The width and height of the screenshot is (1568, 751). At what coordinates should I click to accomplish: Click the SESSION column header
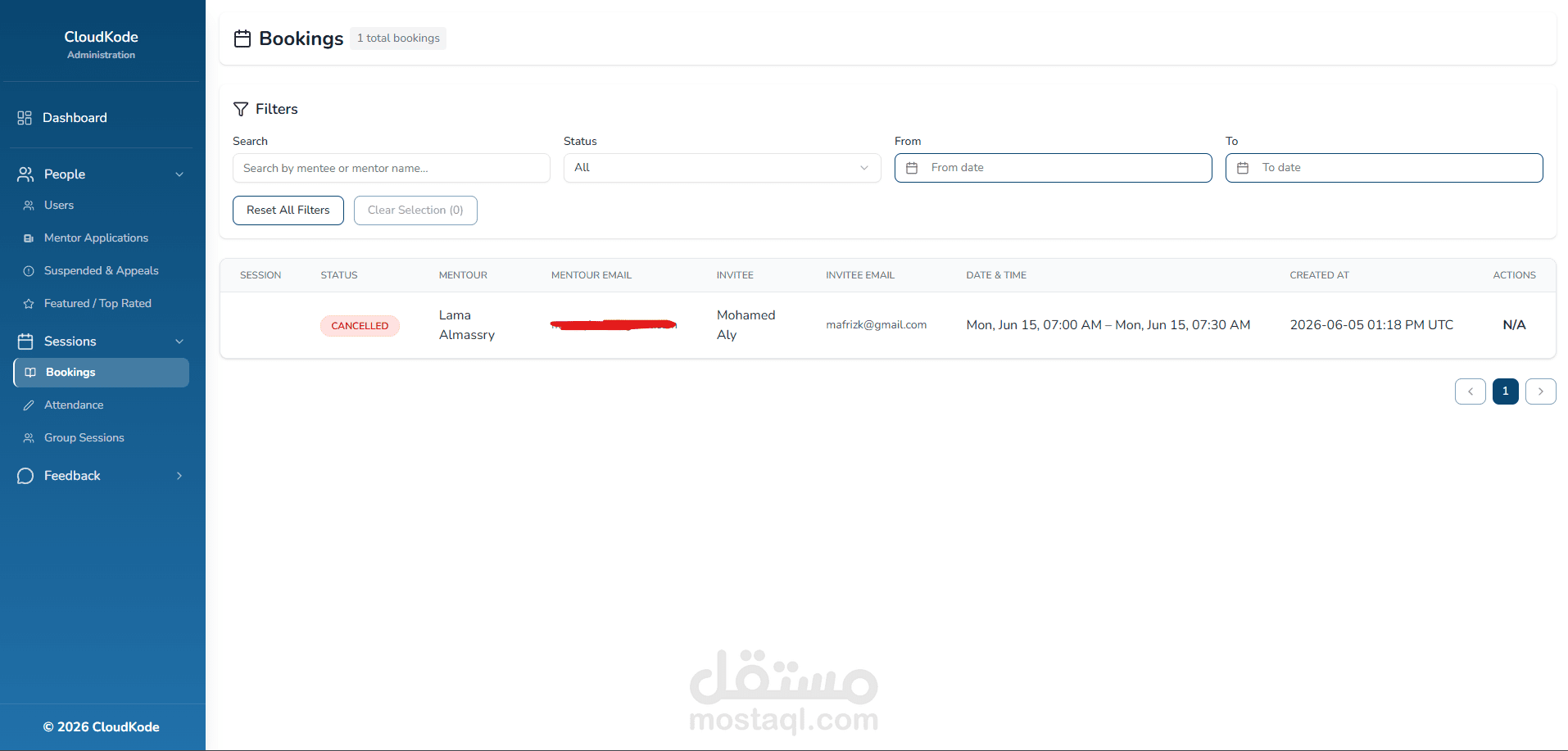[261, 275]
